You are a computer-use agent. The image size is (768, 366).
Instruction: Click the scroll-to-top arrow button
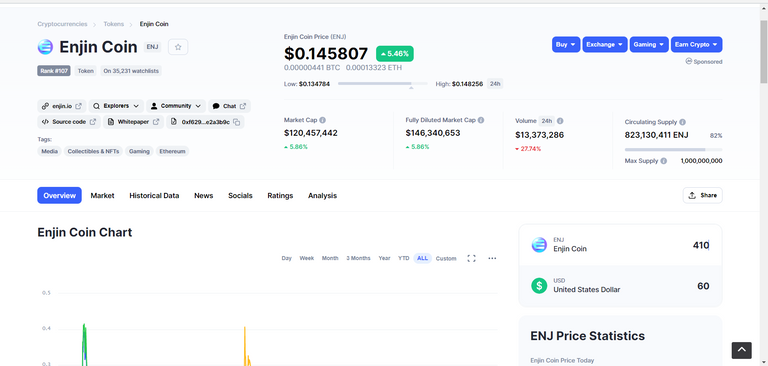tap(742, 350)
